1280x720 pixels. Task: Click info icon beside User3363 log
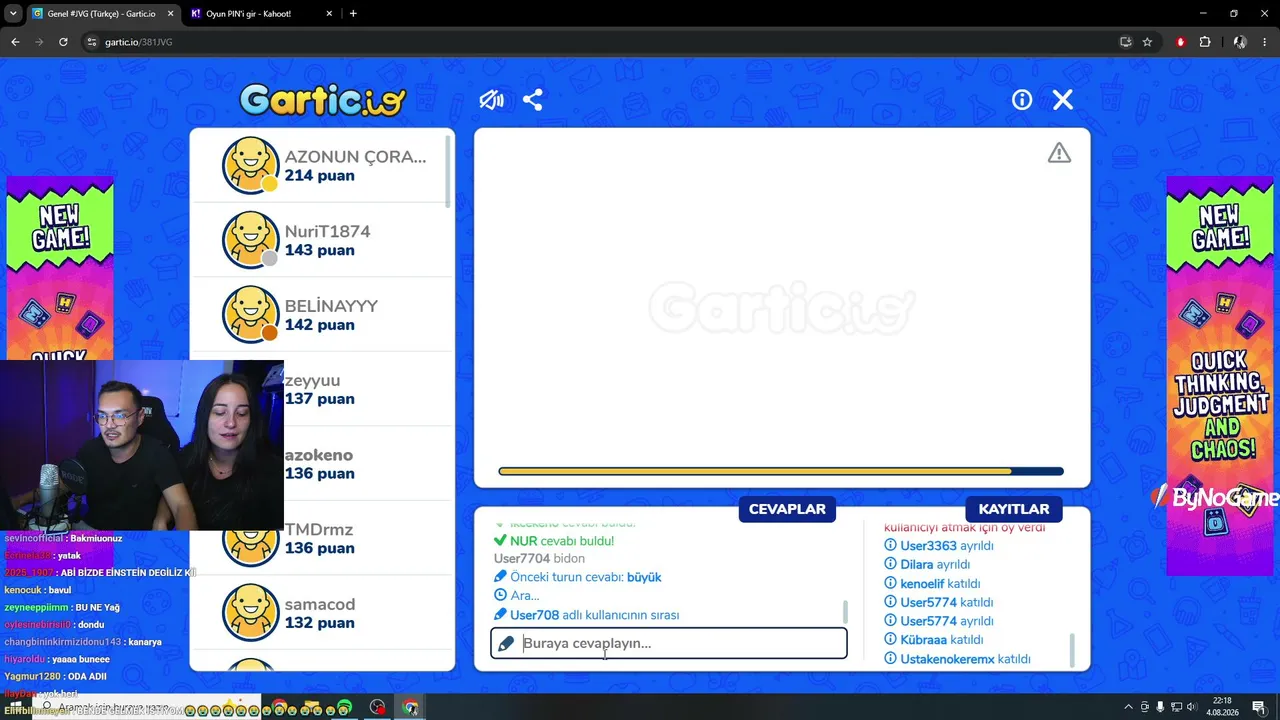[x=890, y=546]
